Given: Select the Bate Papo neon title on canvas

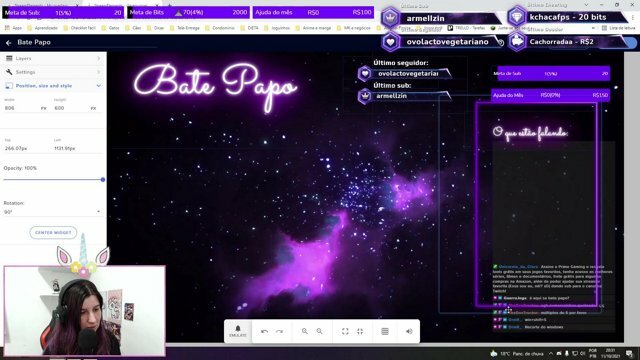Looking at the screenshot, I should point(216,87).
